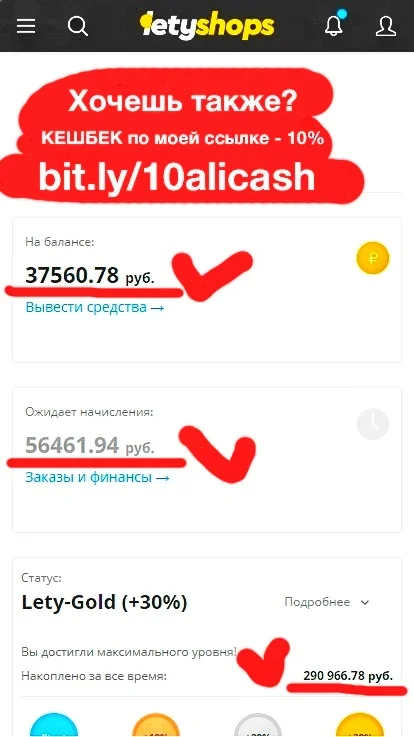Click the gray clock pending icon
This screenshot has width=414, height=737.
[x=373, y=424]
